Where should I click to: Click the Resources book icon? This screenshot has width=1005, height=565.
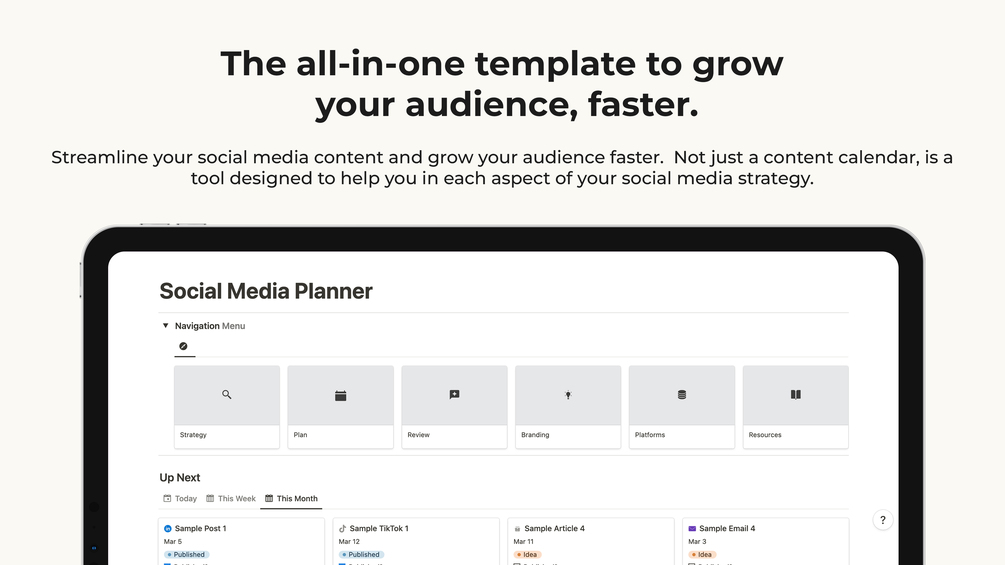coord(796,395)
